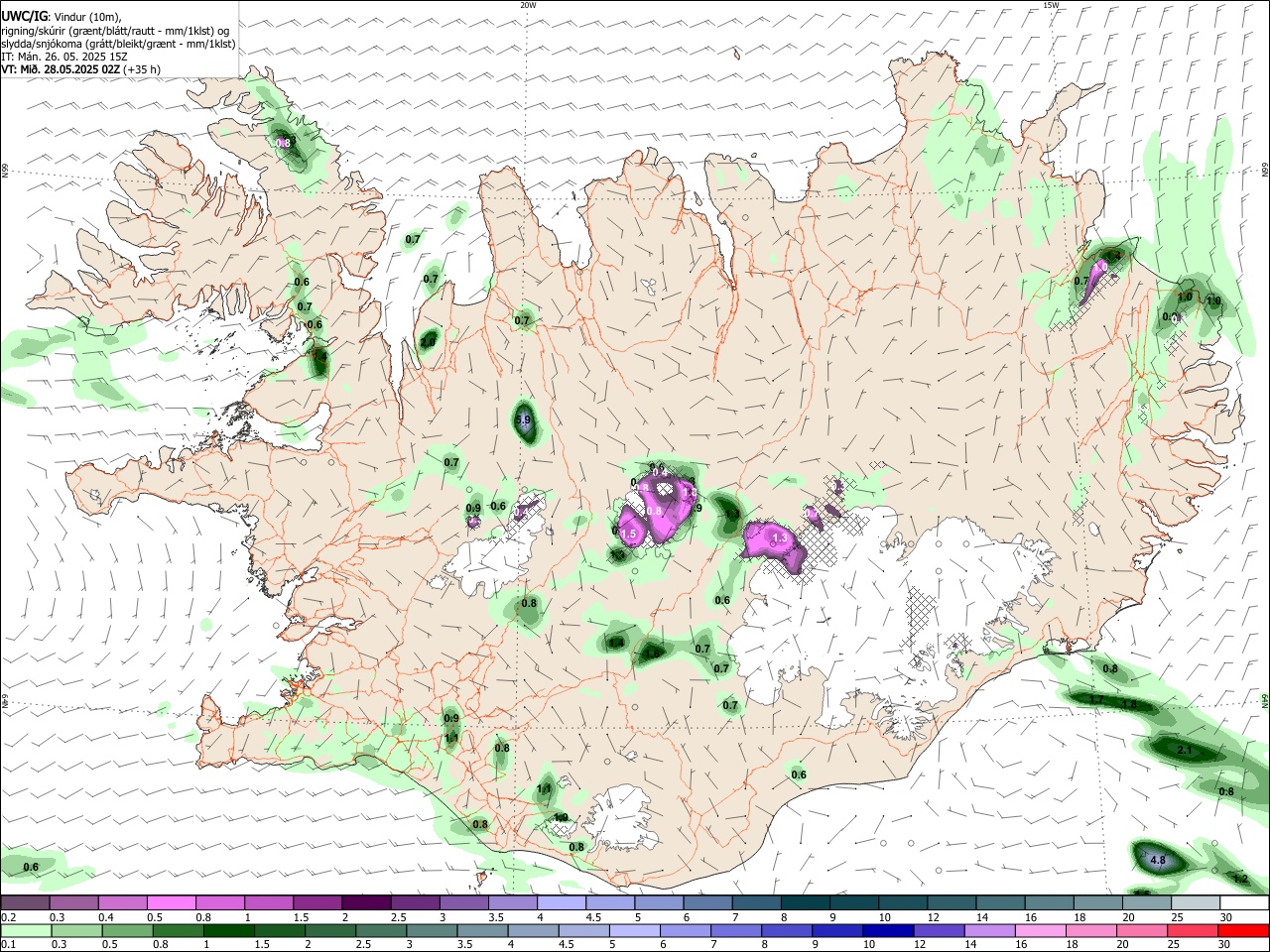Click the "5.9" precipitation value on the map
1270x952 pixels.
tap(524, 420)
